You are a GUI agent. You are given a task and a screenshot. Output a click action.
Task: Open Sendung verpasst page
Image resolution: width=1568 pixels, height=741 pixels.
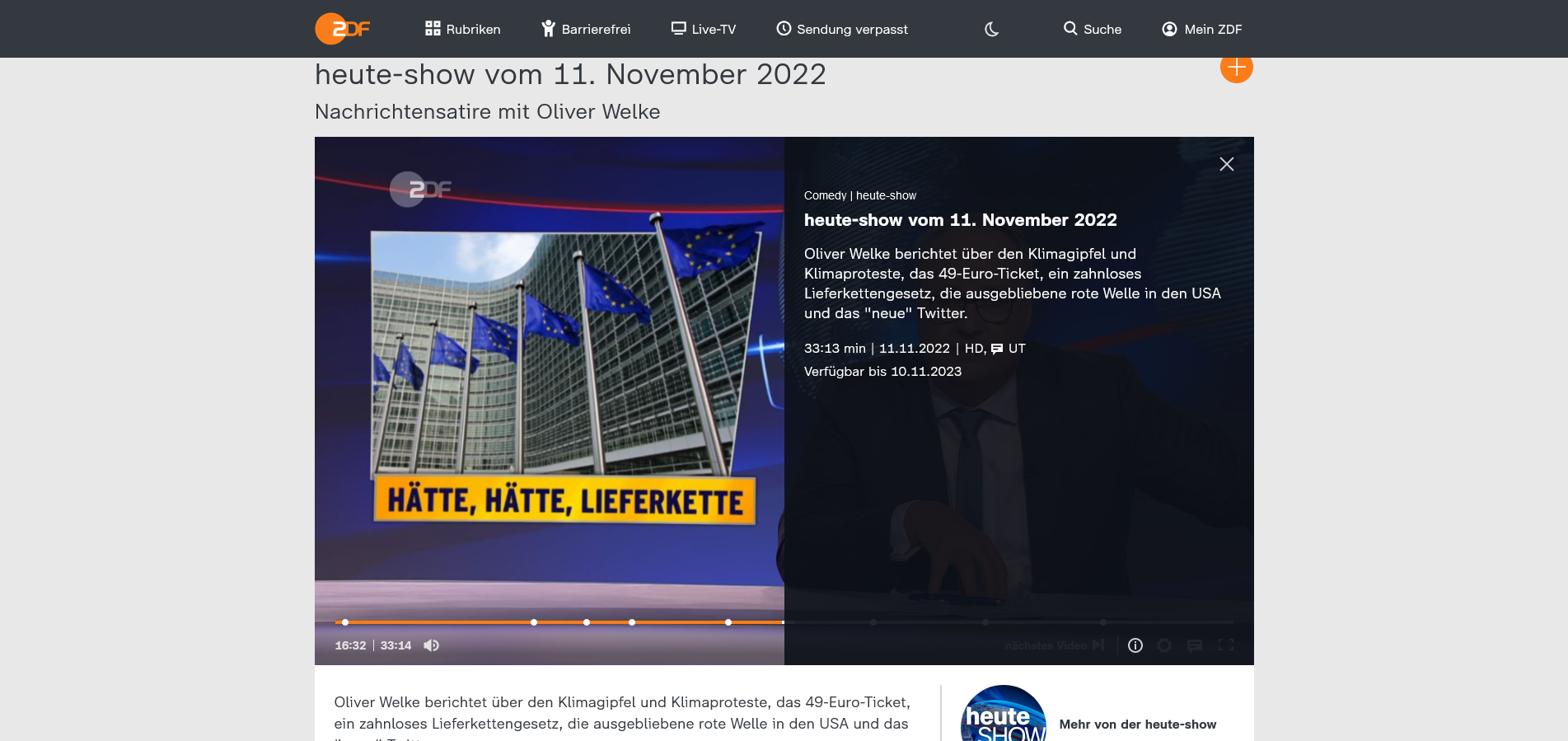(841, 29)
